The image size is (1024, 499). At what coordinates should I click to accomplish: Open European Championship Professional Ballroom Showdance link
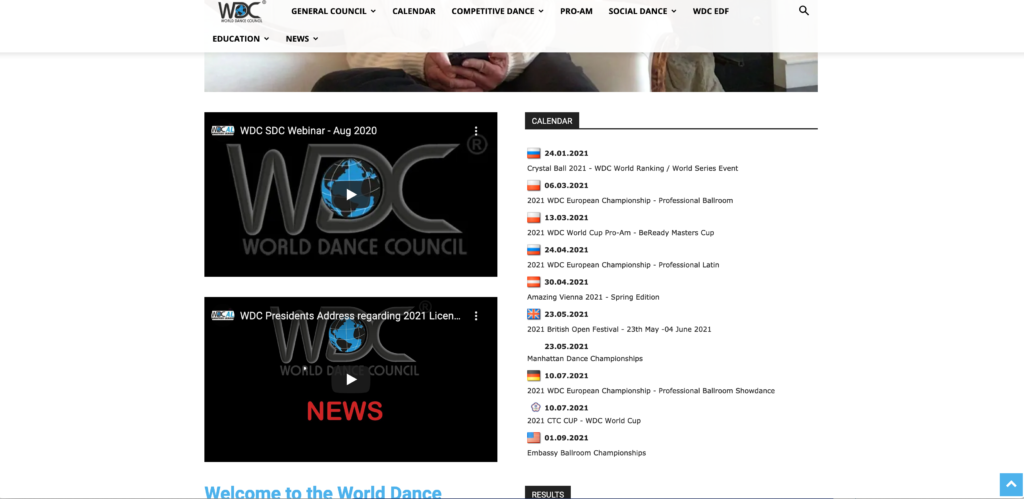[x=651, y=391]
